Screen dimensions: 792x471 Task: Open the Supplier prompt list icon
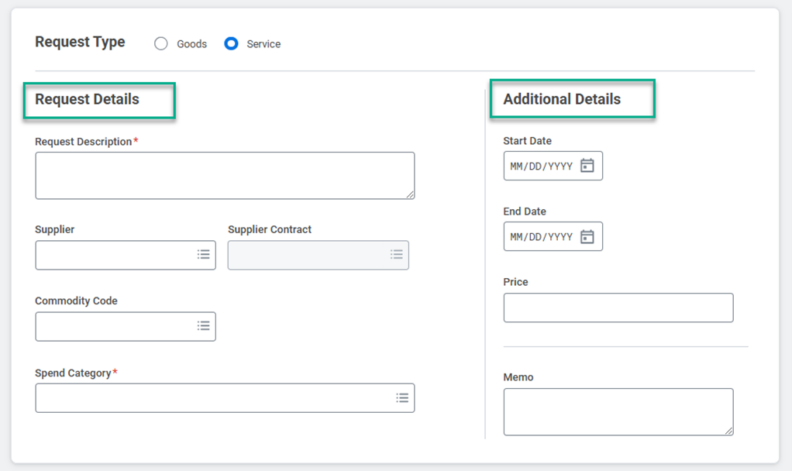click(x=203, y=255)
